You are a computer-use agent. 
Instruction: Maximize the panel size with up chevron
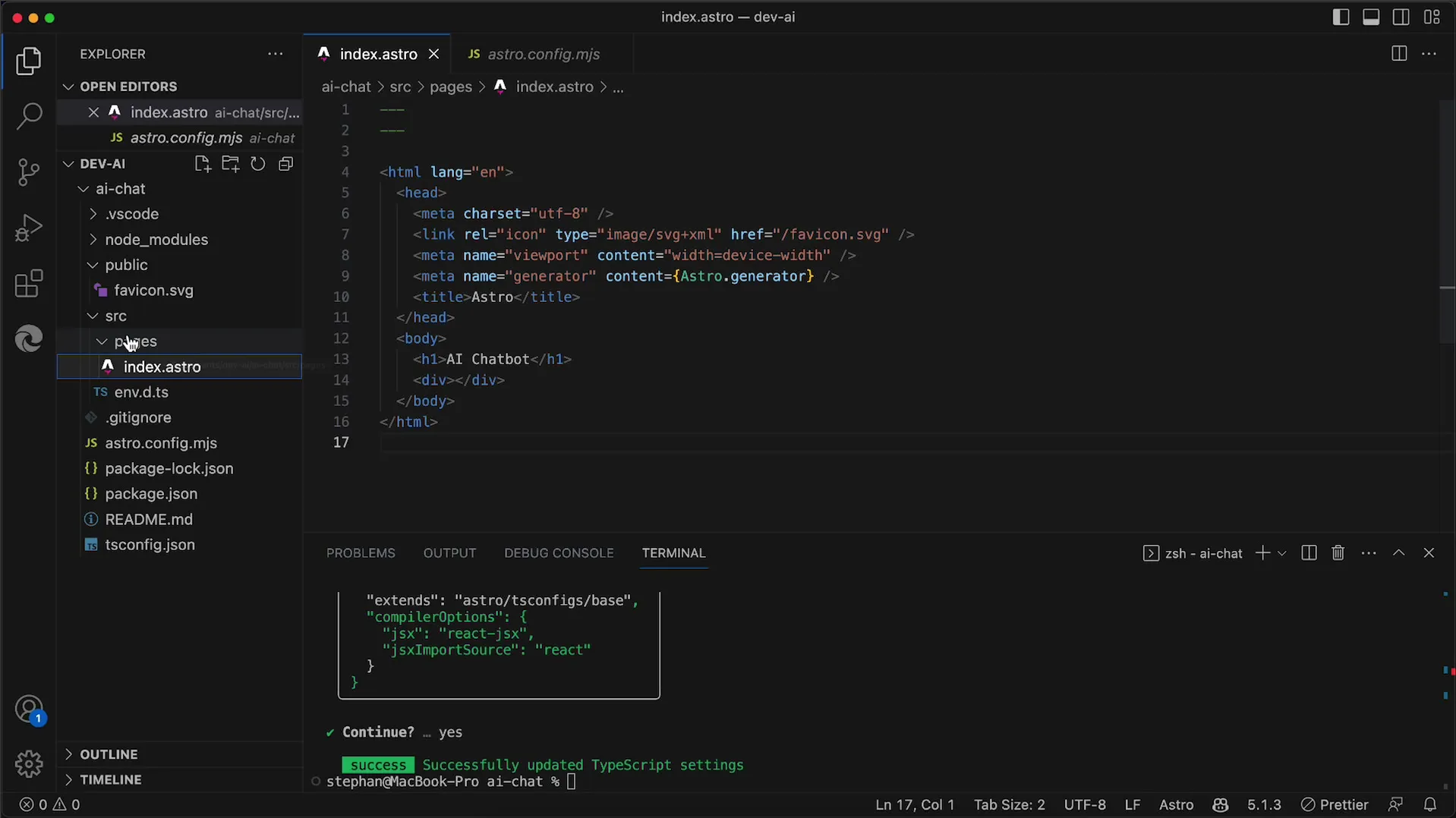(1399, 553)
